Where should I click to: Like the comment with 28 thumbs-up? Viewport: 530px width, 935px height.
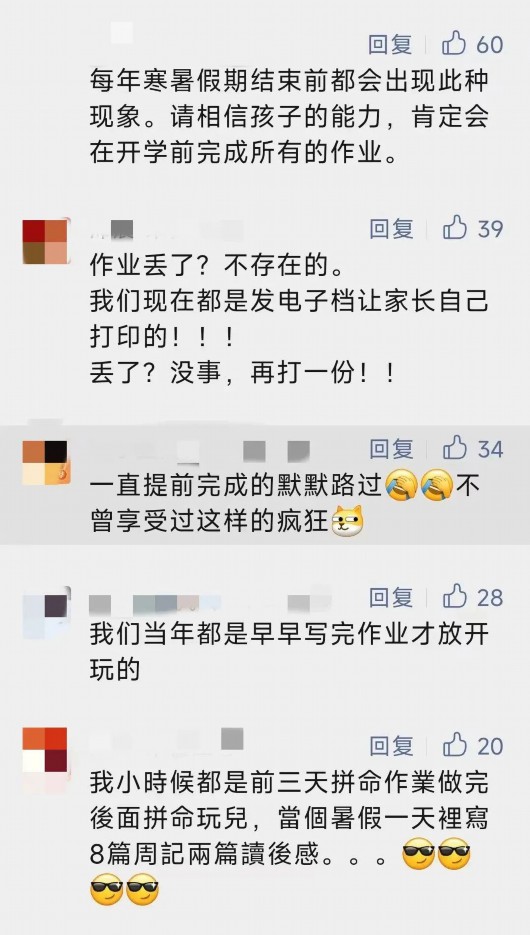click(x=472, y=597)
